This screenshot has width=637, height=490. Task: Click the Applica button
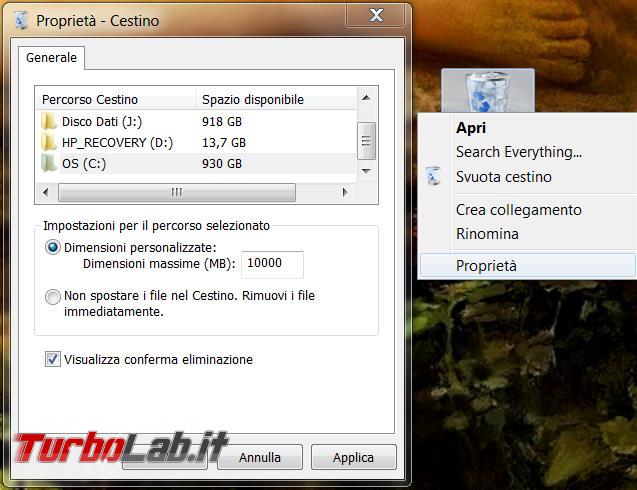(353, 457)
